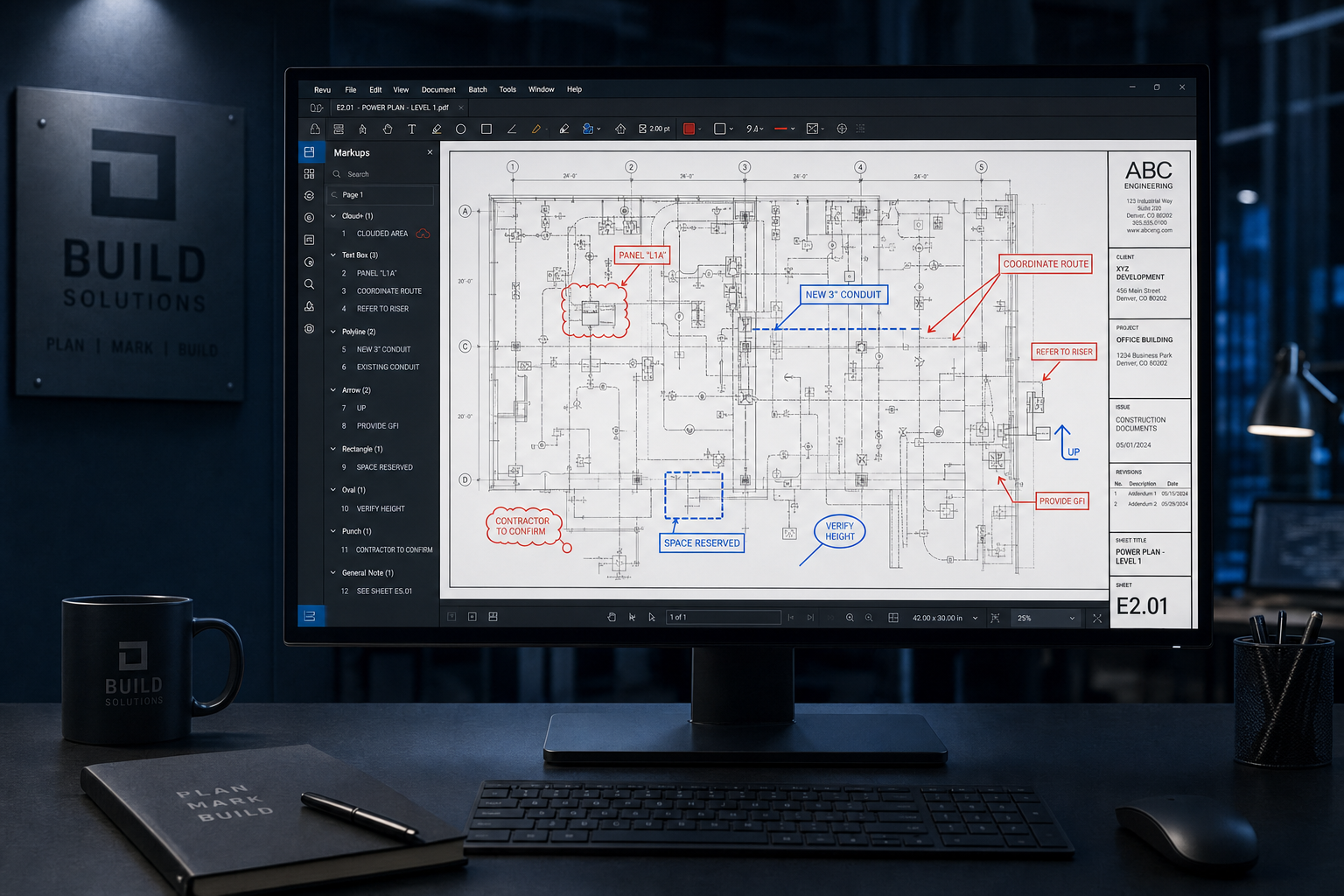Select PROVIDE GFI markup row
Viewport: 1344px width, 896px height.
[383, 426]
